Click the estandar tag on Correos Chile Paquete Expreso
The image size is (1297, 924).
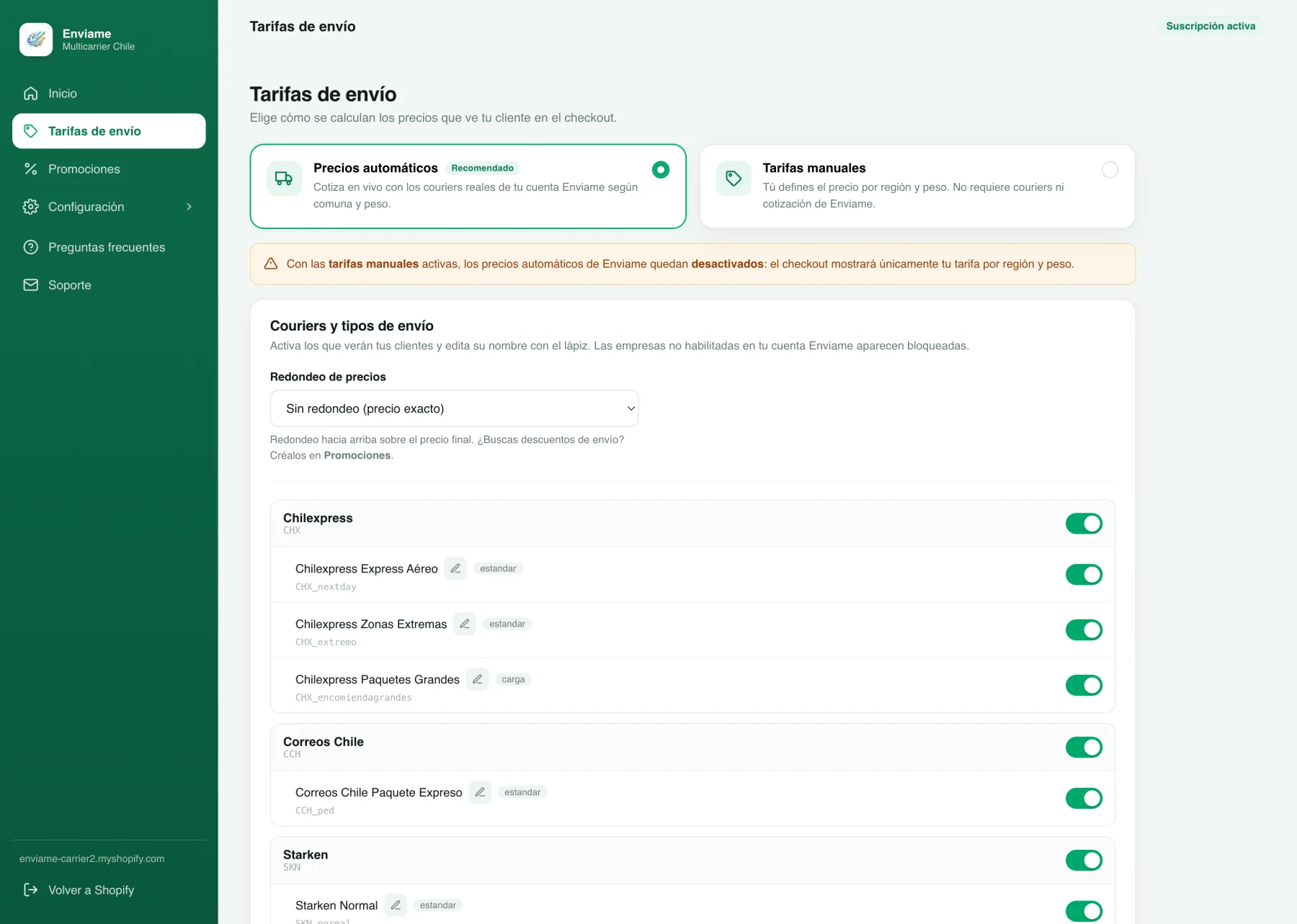click(522, 792)
